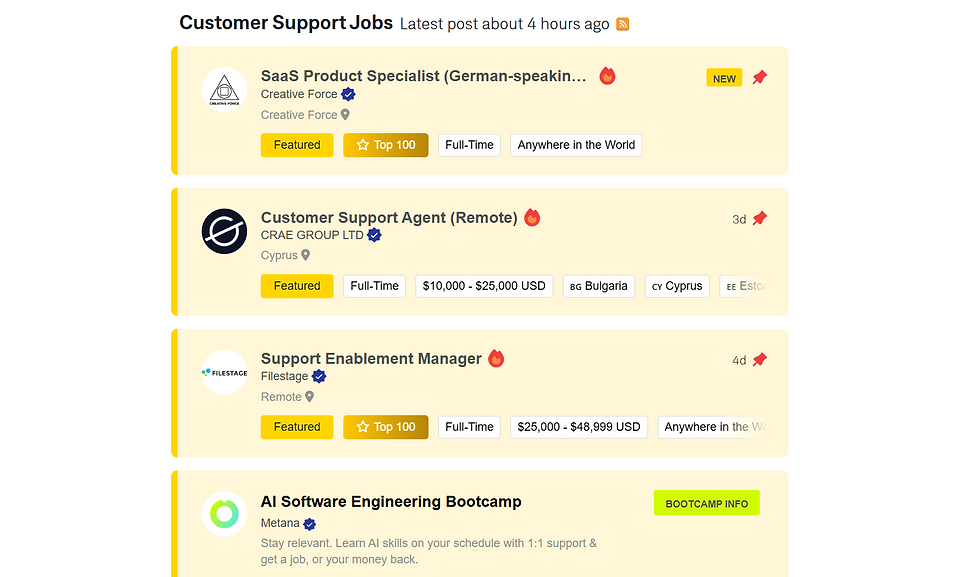Open the Support Enablement Manager listing
Viewport: 980px width, 577px height.
click(x=371, y=358)
